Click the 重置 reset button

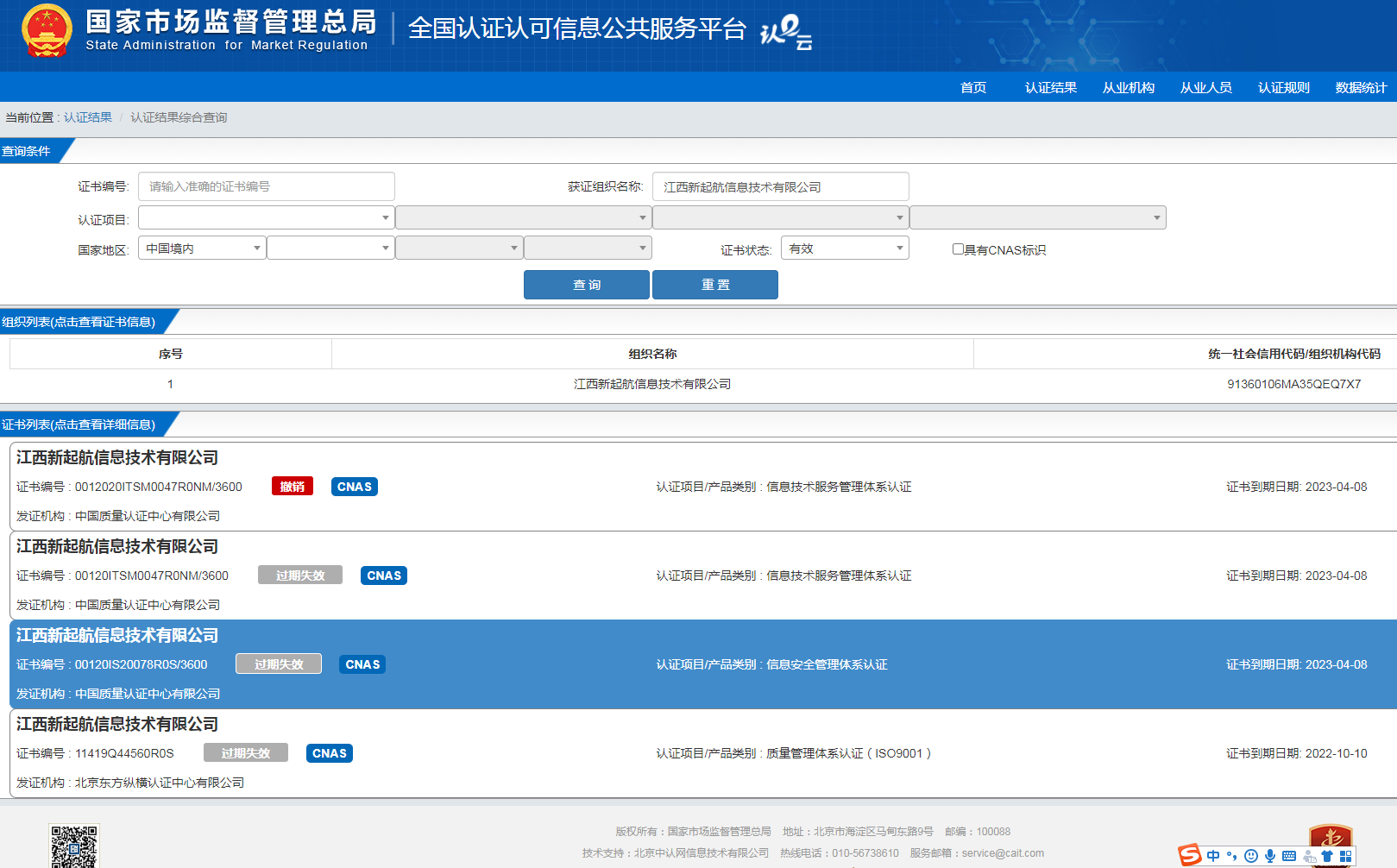click(x=714, y=285)
